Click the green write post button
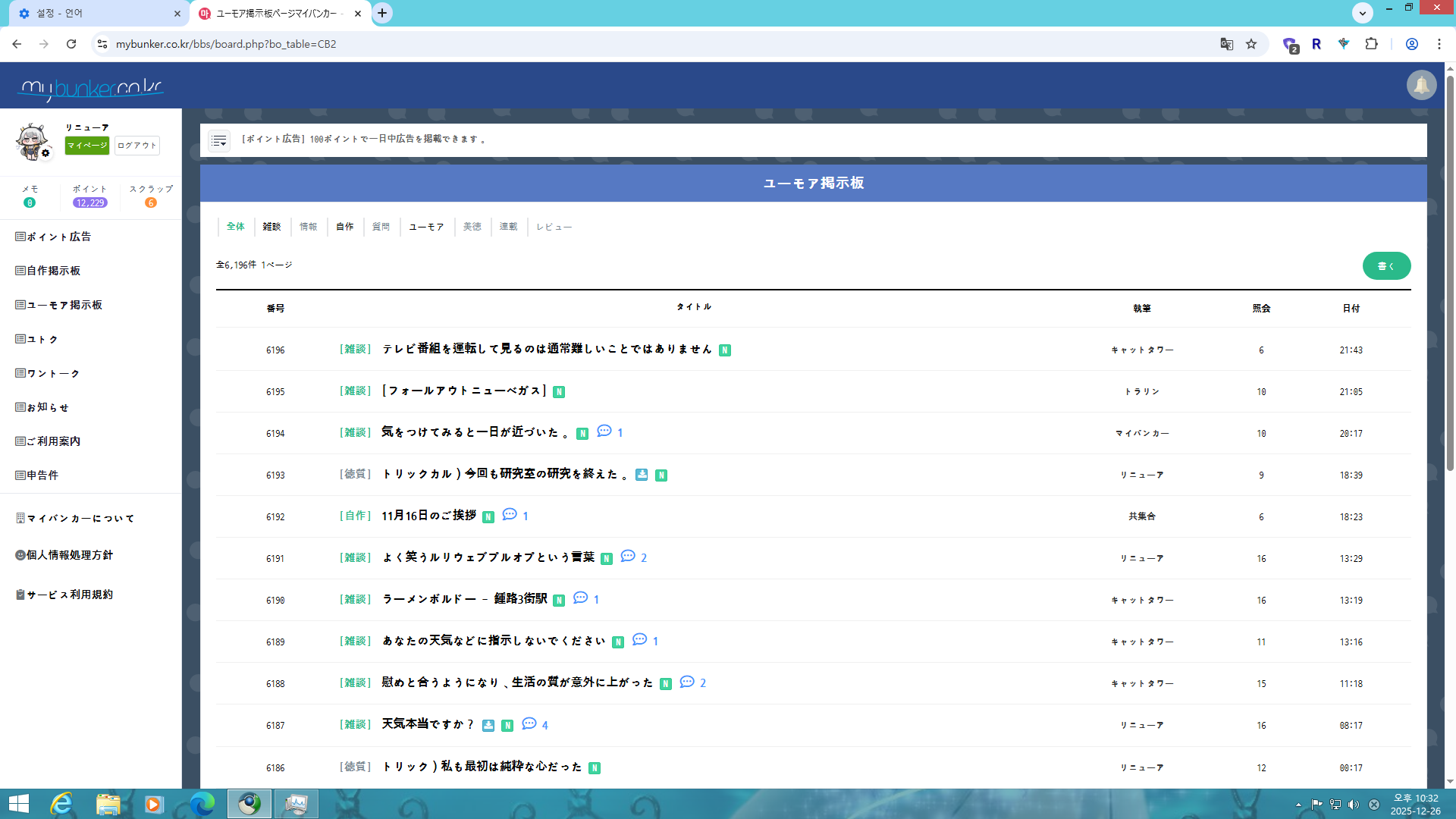The height and width of the screenshot is (819, 1456). [x=1385, y=266]
